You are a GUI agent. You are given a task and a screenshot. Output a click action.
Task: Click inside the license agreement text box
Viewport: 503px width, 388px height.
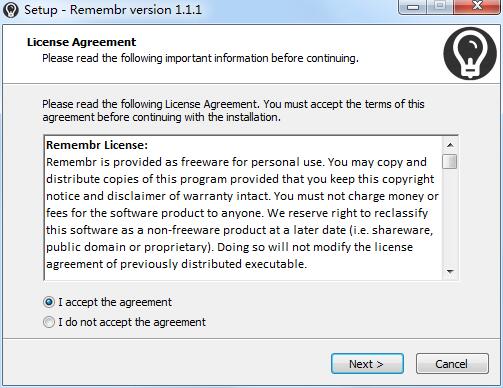click(243, 208)
